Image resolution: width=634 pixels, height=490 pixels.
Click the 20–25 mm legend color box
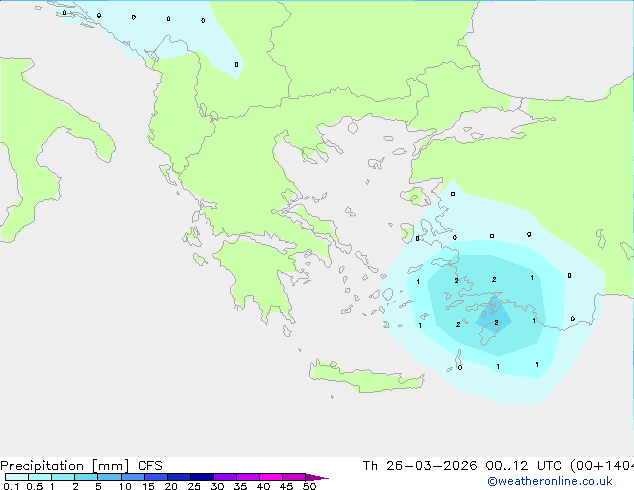tap(179, 477)
